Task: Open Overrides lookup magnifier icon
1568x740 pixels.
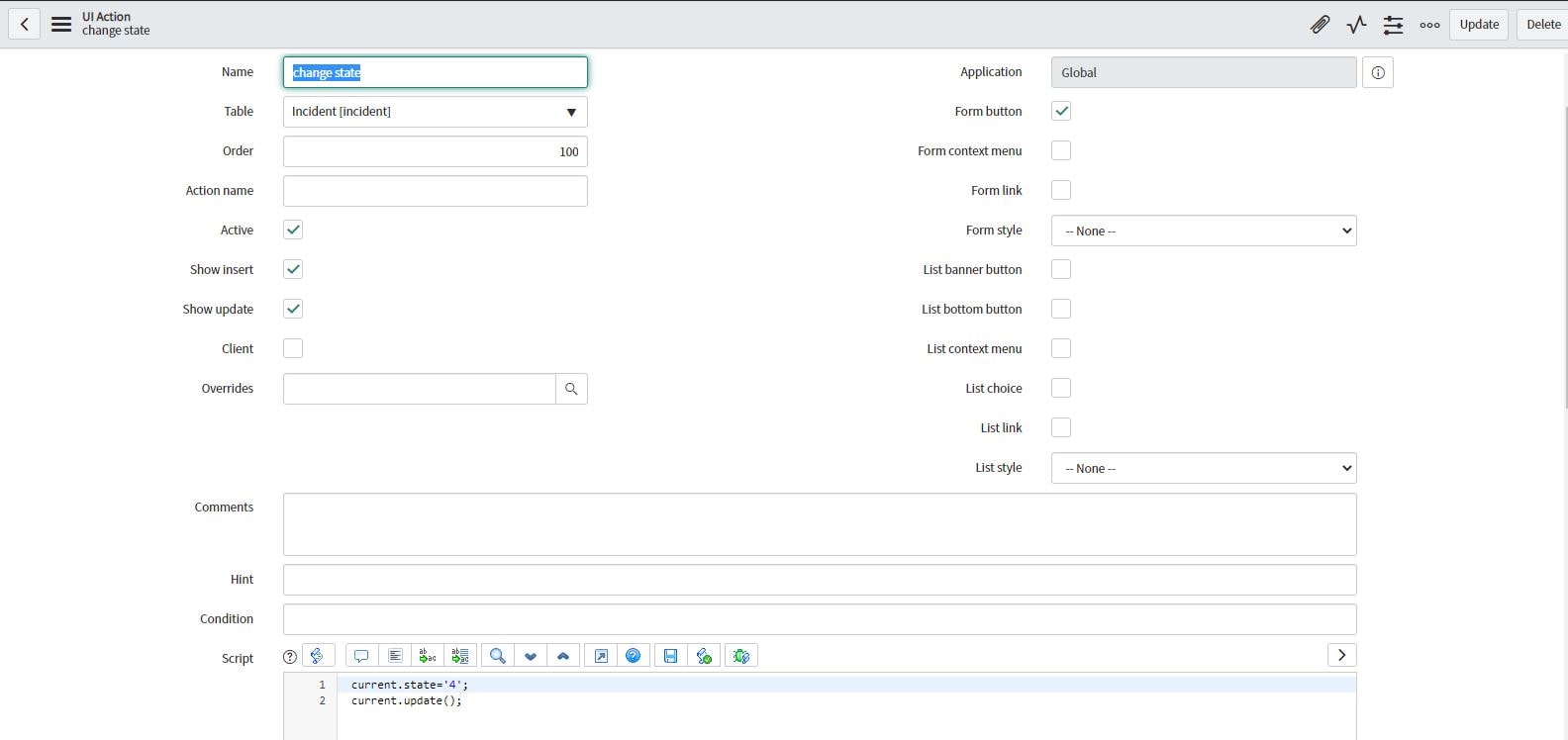Action: click(571, 389)
